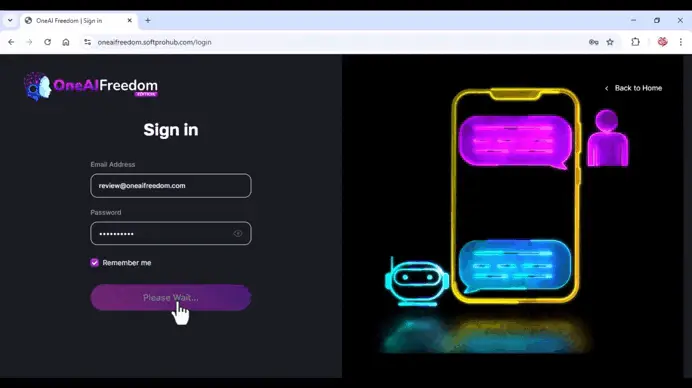
Task: View site information icon in address bar
Action: (x=87, y=42)
